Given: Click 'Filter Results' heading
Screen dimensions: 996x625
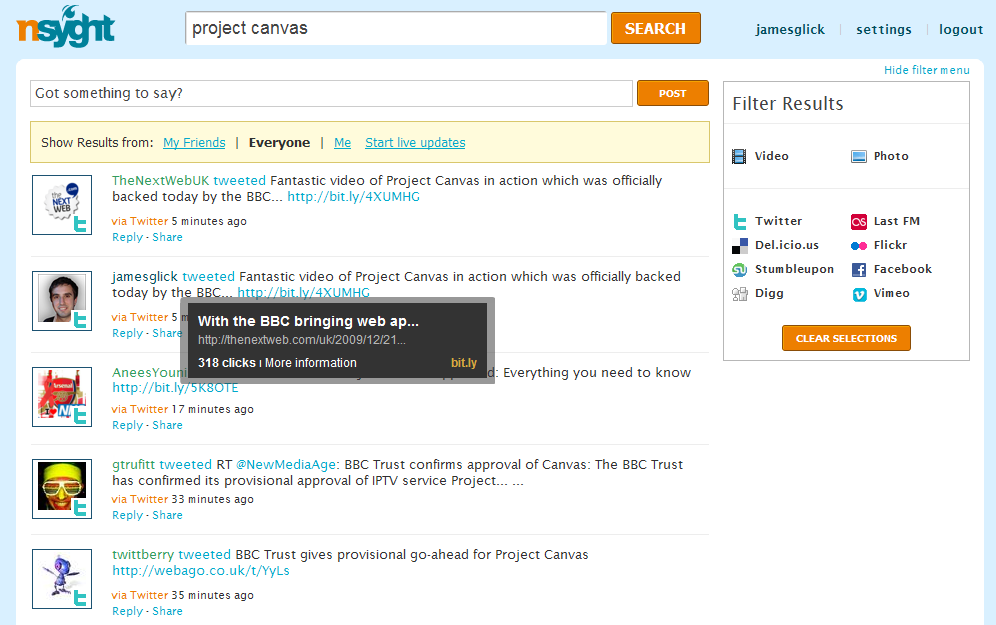Looking at the screenshot, I should 788,104.
